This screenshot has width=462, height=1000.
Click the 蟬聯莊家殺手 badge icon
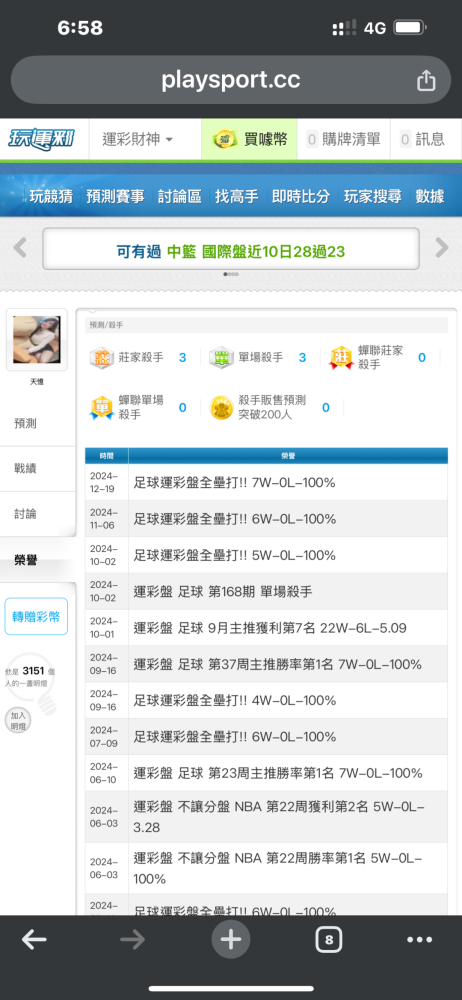(x=341, y=358)
